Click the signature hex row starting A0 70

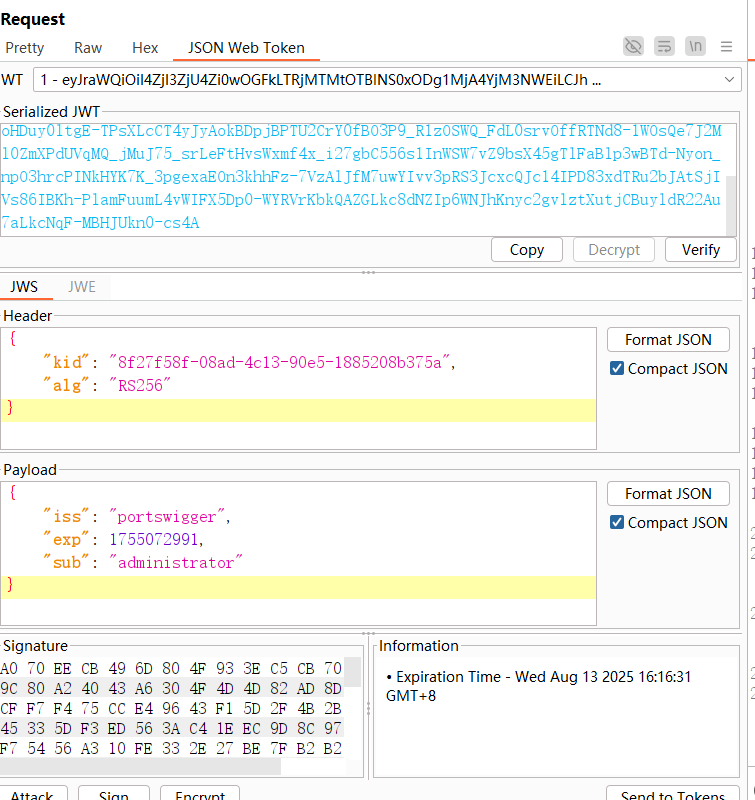pyautogui.click(x=171, y=668)
